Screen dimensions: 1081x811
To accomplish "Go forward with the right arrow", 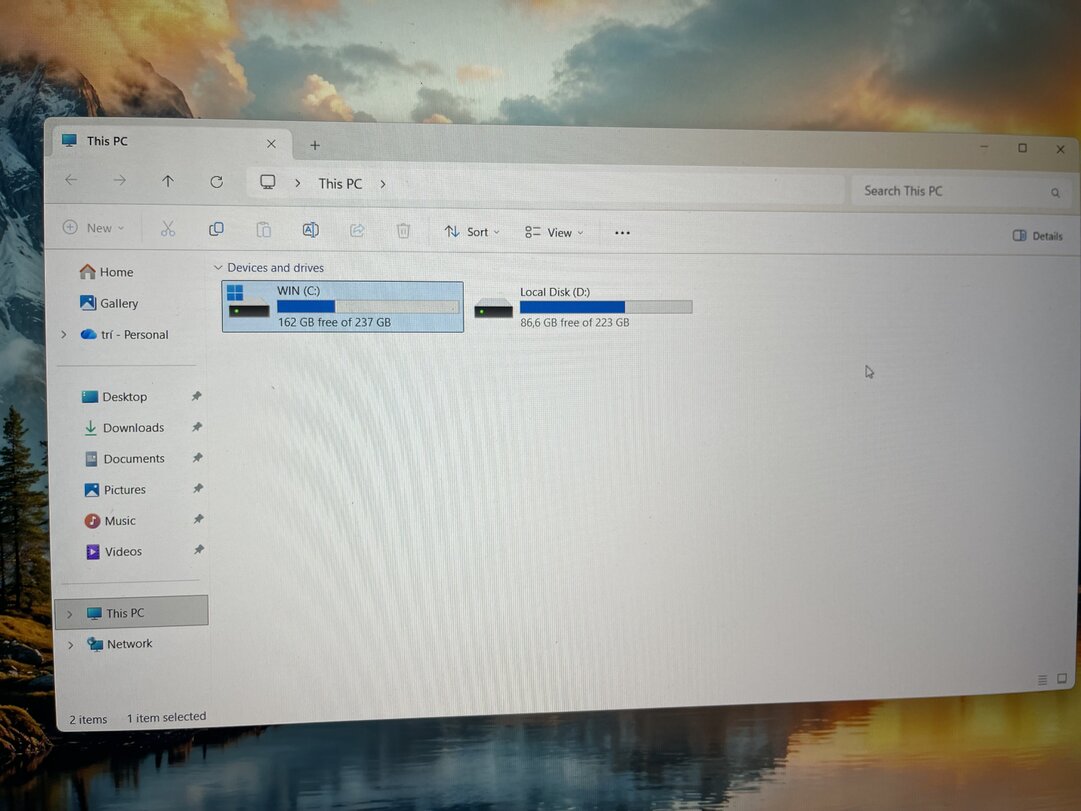I will pyautogui.click(x=119, y=180).
